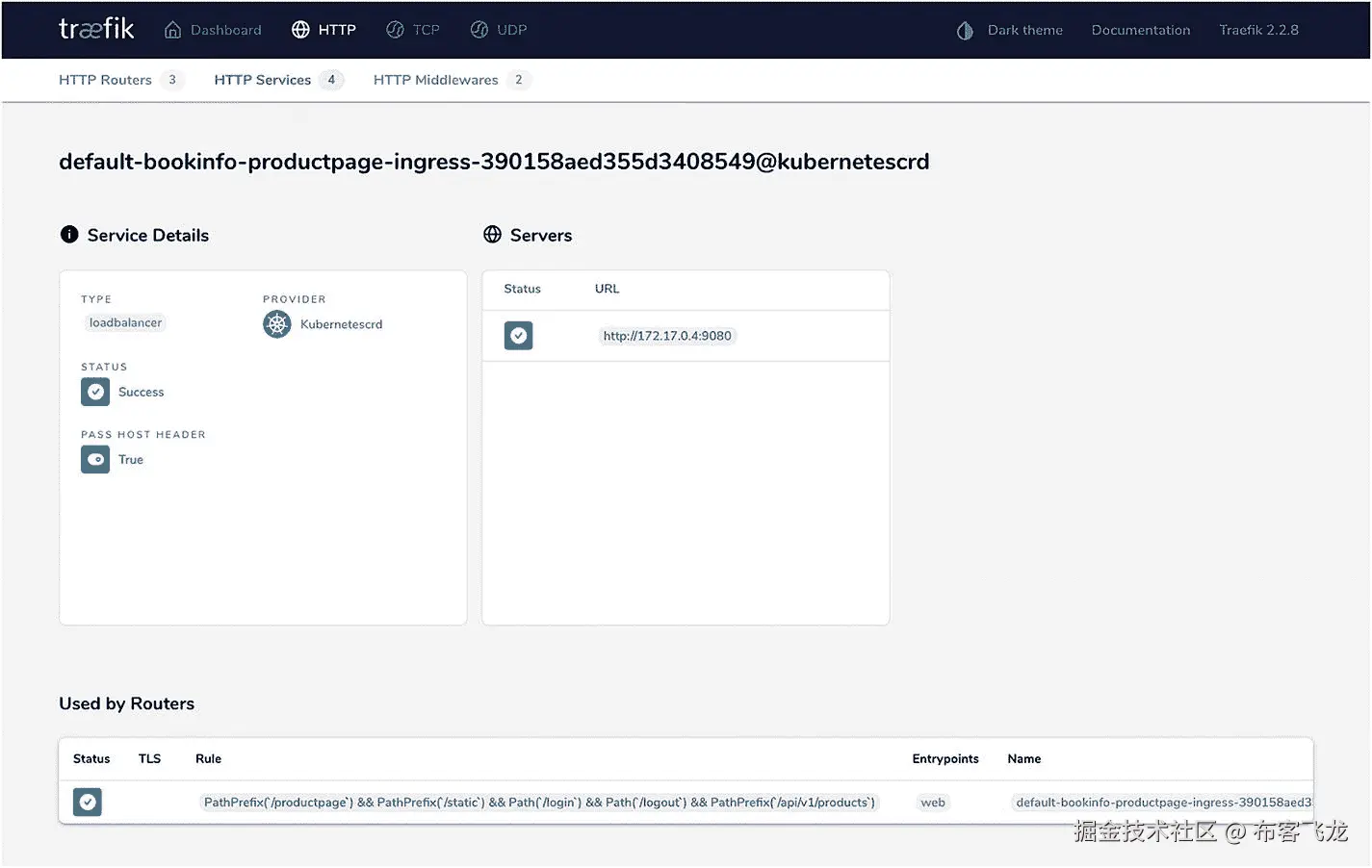The height and width of the screenshot is (868, 1372).
Task: Click the PASS HOST HEADER label
Action: (143, 434)
